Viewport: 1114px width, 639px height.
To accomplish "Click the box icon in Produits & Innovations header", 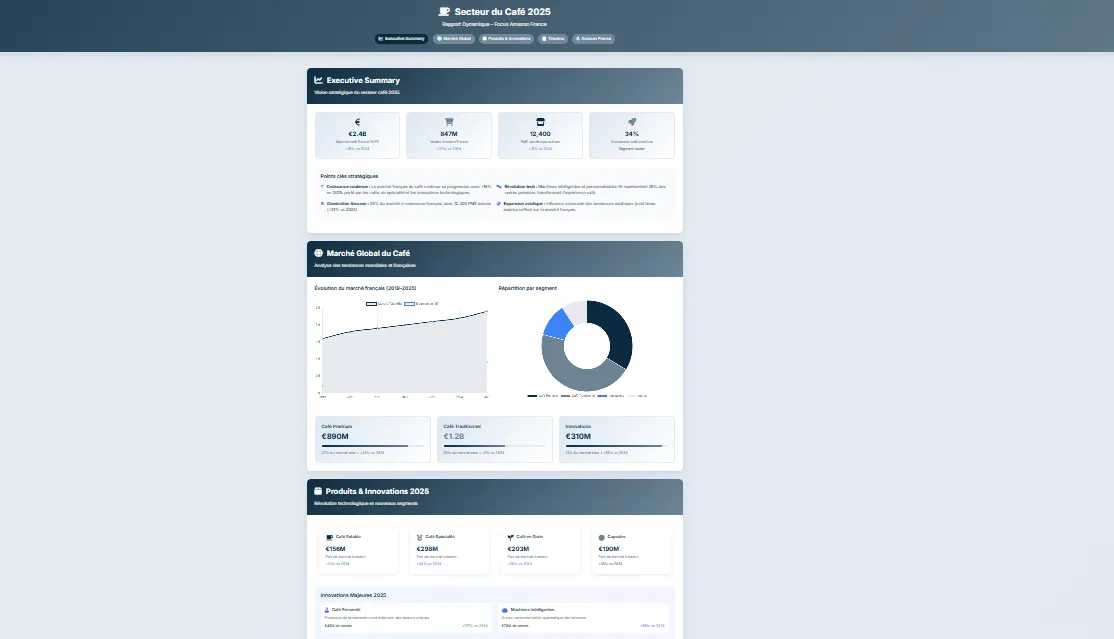I will coord(318,491).
